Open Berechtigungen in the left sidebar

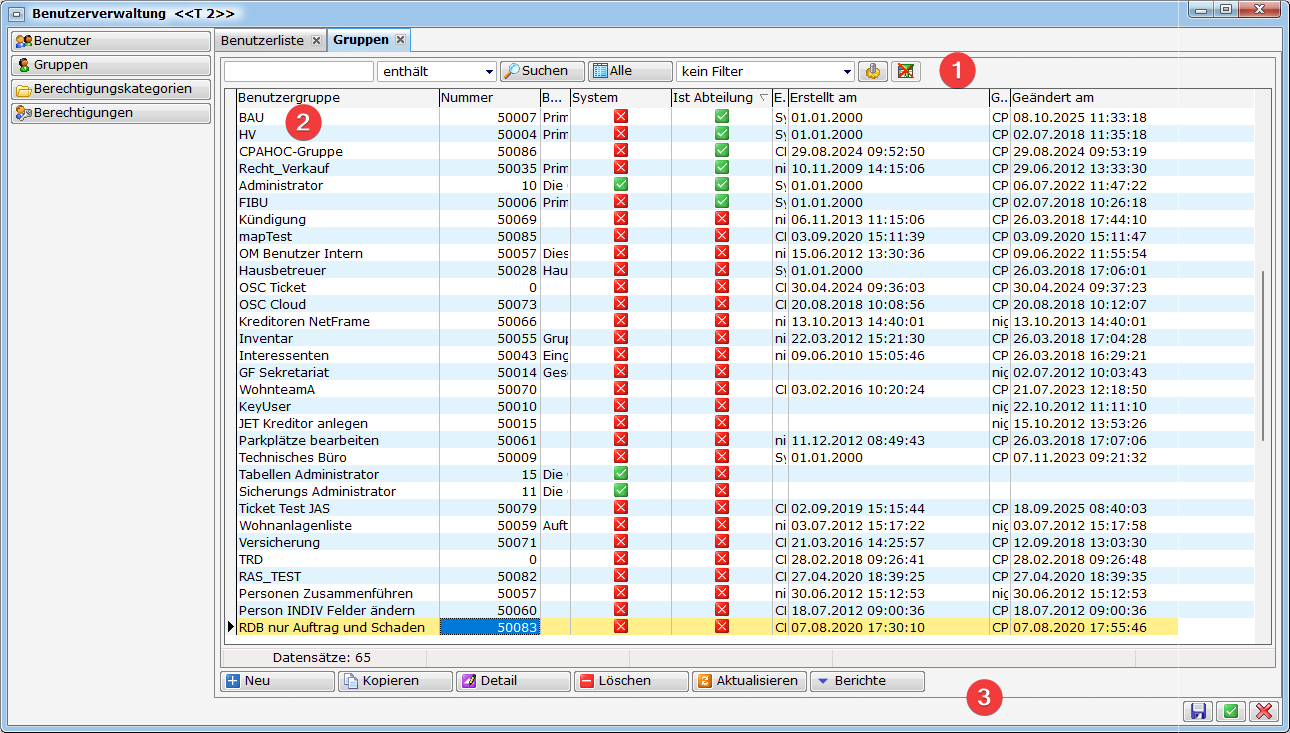pyautogui.click(x=111, y=113)
